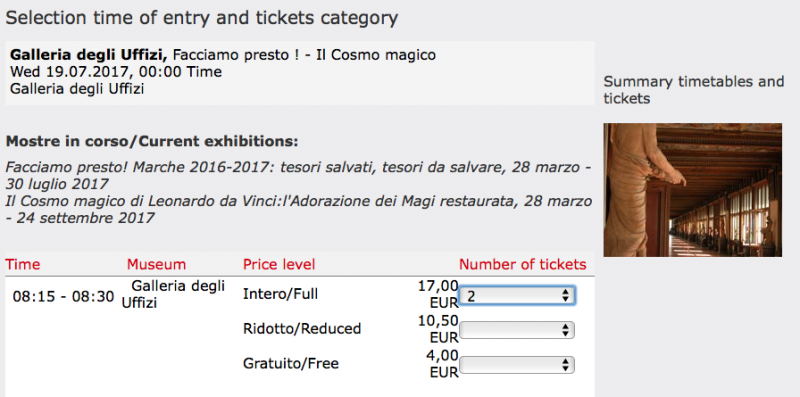Click the Mostre in corso/Current exhibitions heading
The height and width of the screenshot is (397, 800).
pos(152,141)
